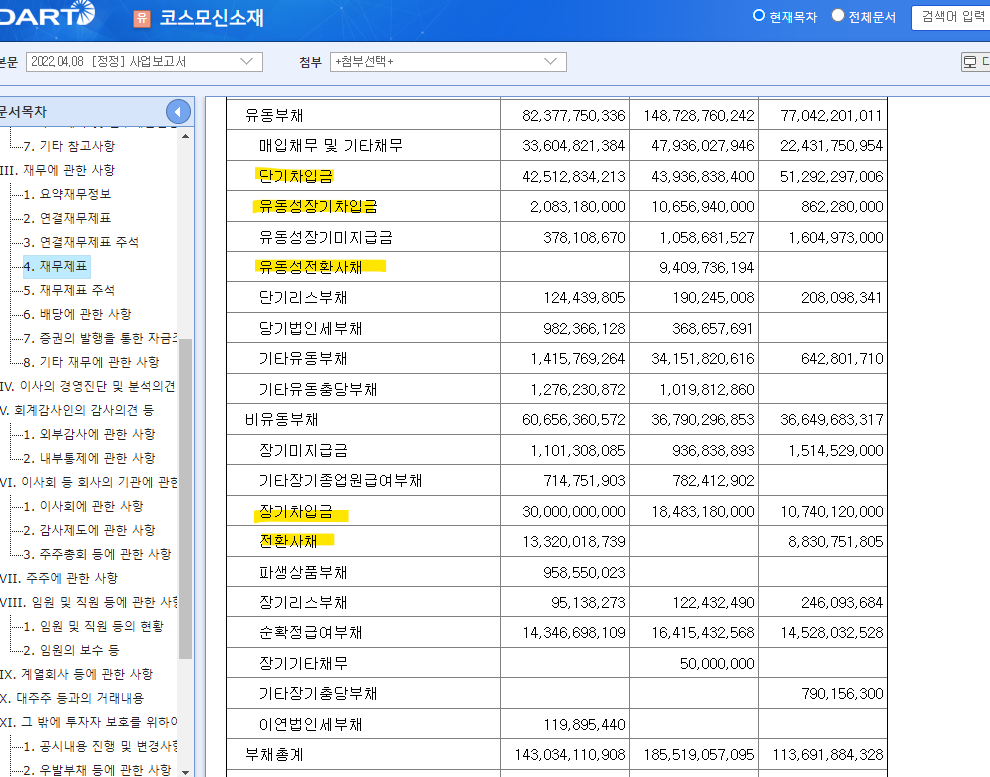Image resolution: width=990 pixels, height=777 pixels.
Task: Open 2. 연결재무제표 section
Action: [x=67, y=218]
